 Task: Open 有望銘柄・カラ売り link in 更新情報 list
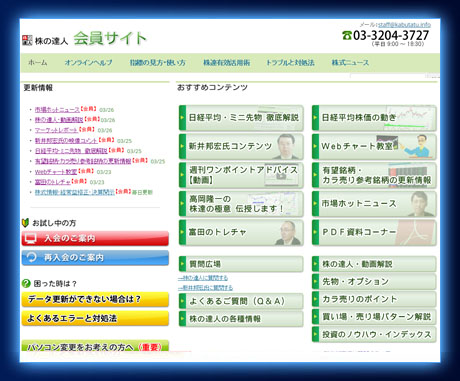pyautogui.click(x=83, y=161)
